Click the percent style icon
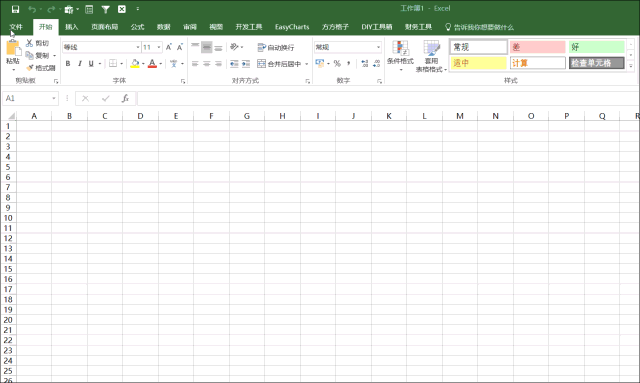Viewport: 640px width, 383px height. coord(337,63)
